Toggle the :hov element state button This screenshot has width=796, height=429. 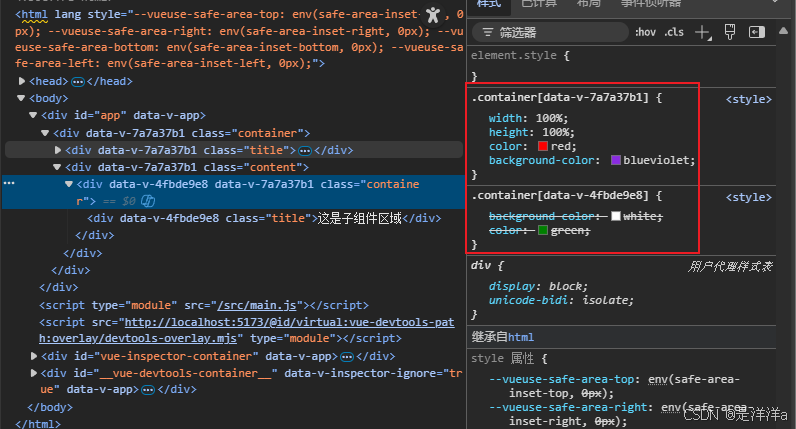click(645, 32)
